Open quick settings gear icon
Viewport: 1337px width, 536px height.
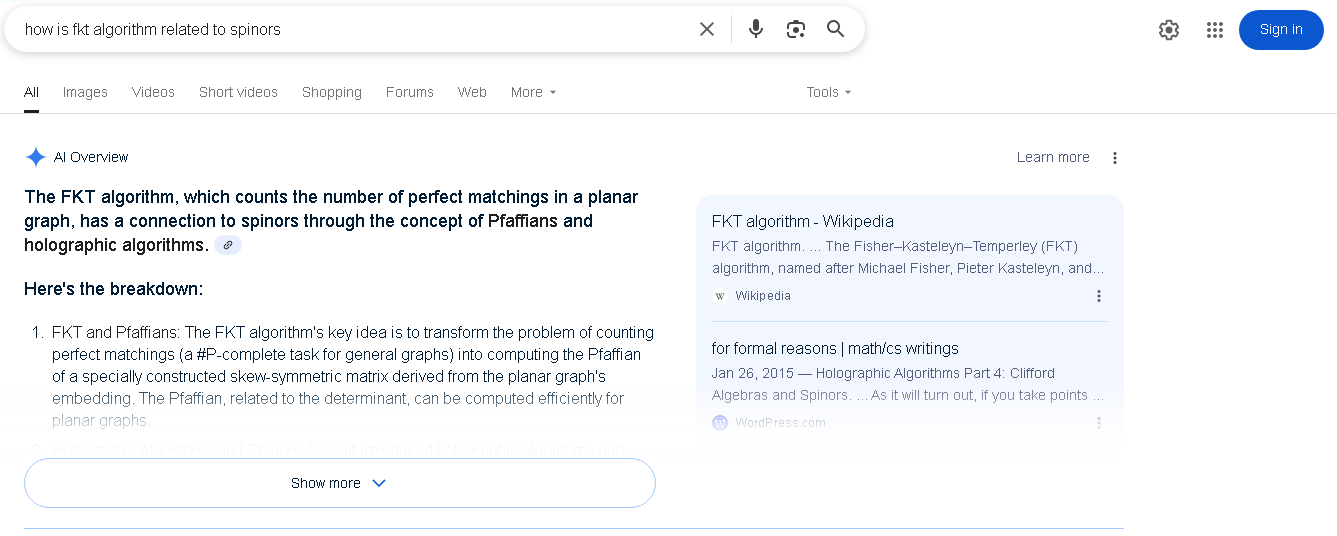[x=1169, y=30]
